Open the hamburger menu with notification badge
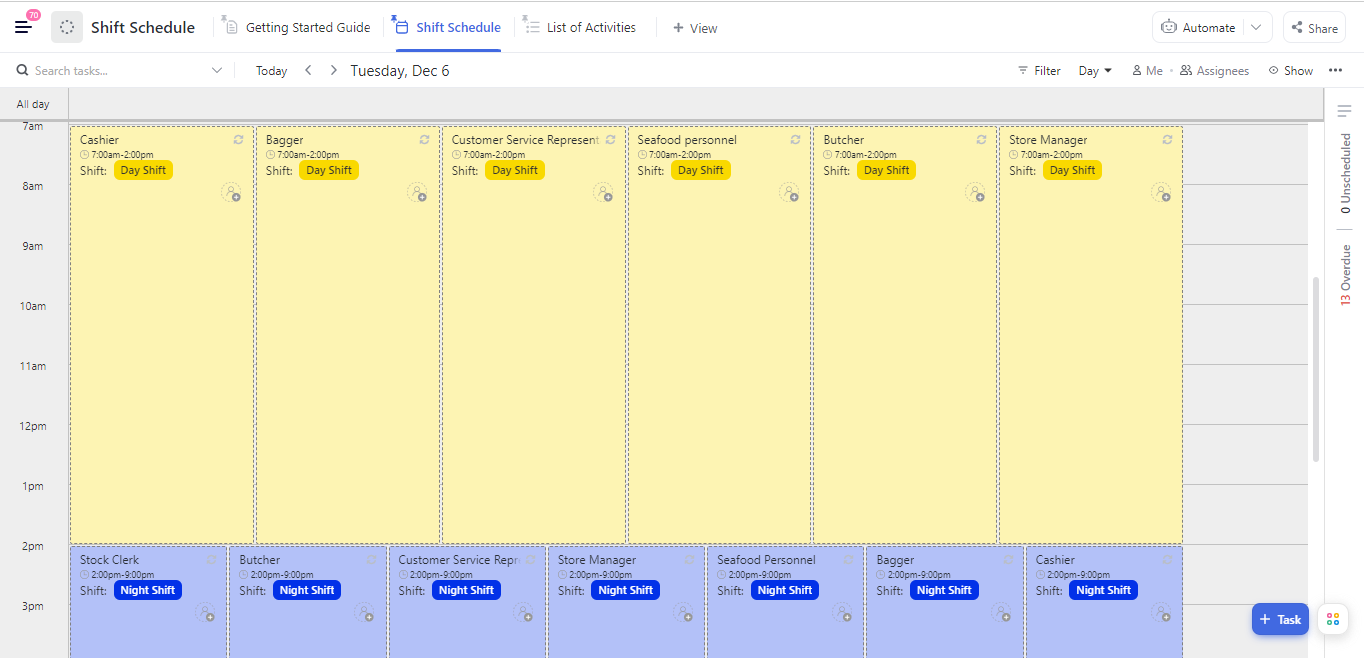 coord(24,27)
